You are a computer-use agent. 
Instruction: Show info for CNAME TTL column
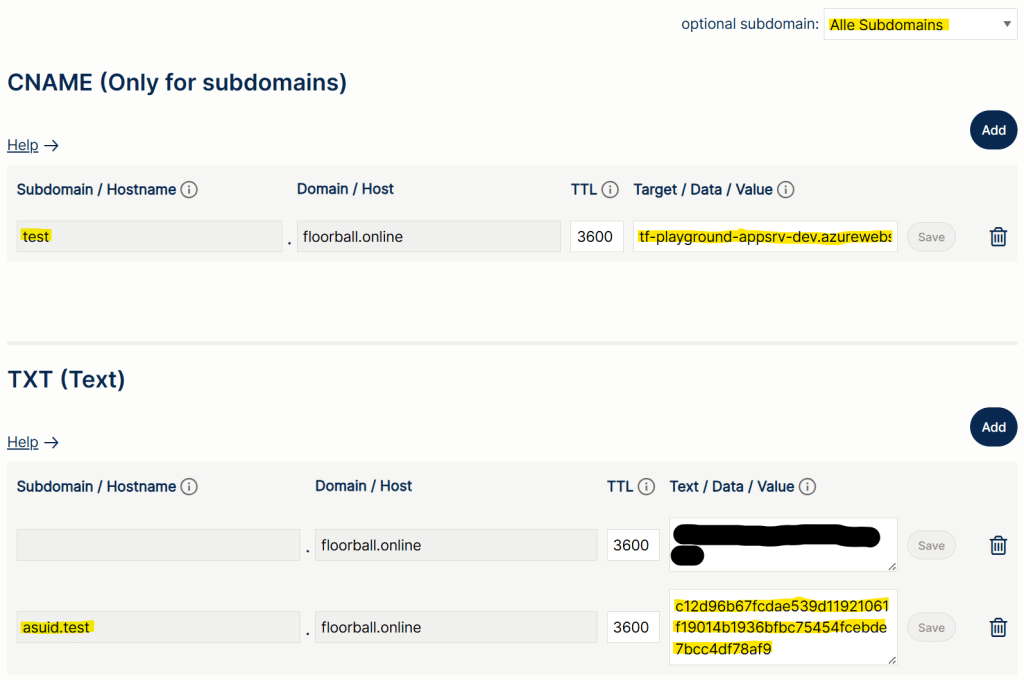tap(610, 190)
